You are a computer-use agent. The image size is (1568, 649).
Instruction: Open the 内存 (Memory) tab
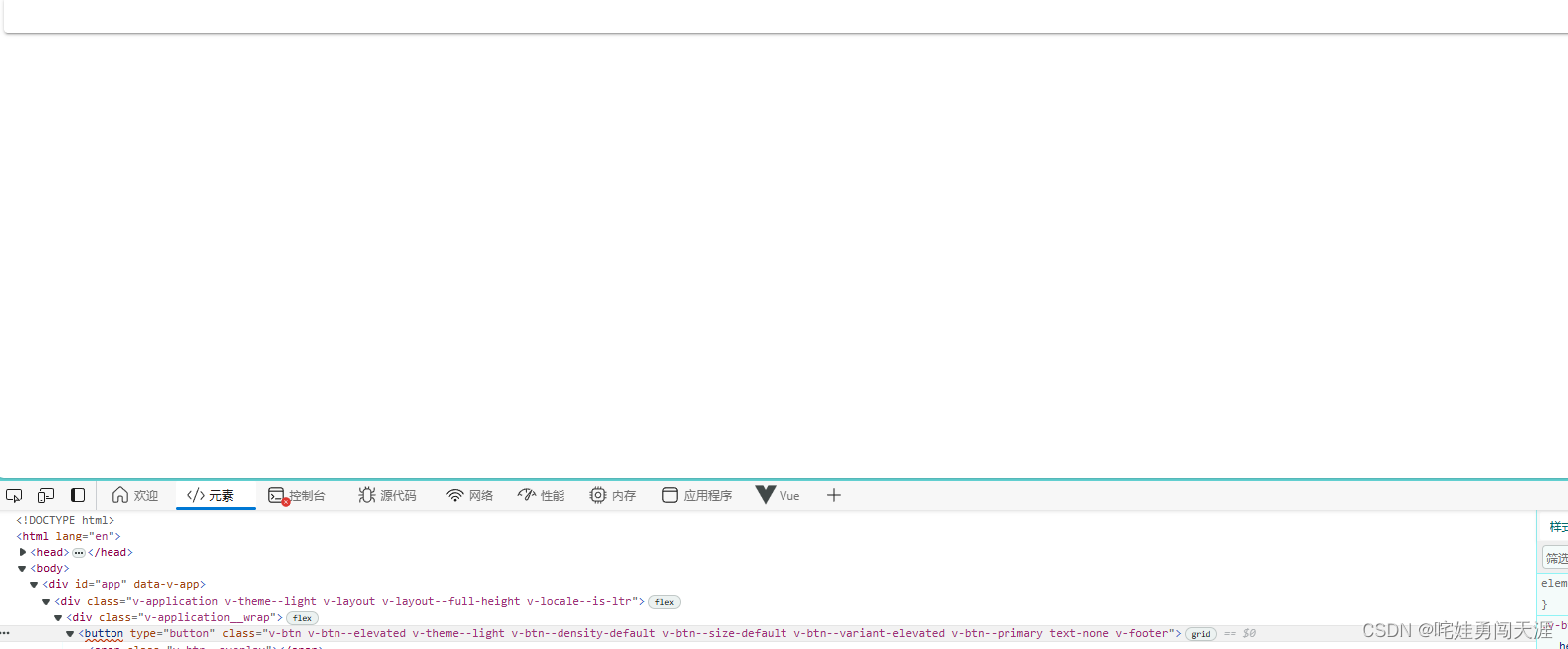coord(612,495)
